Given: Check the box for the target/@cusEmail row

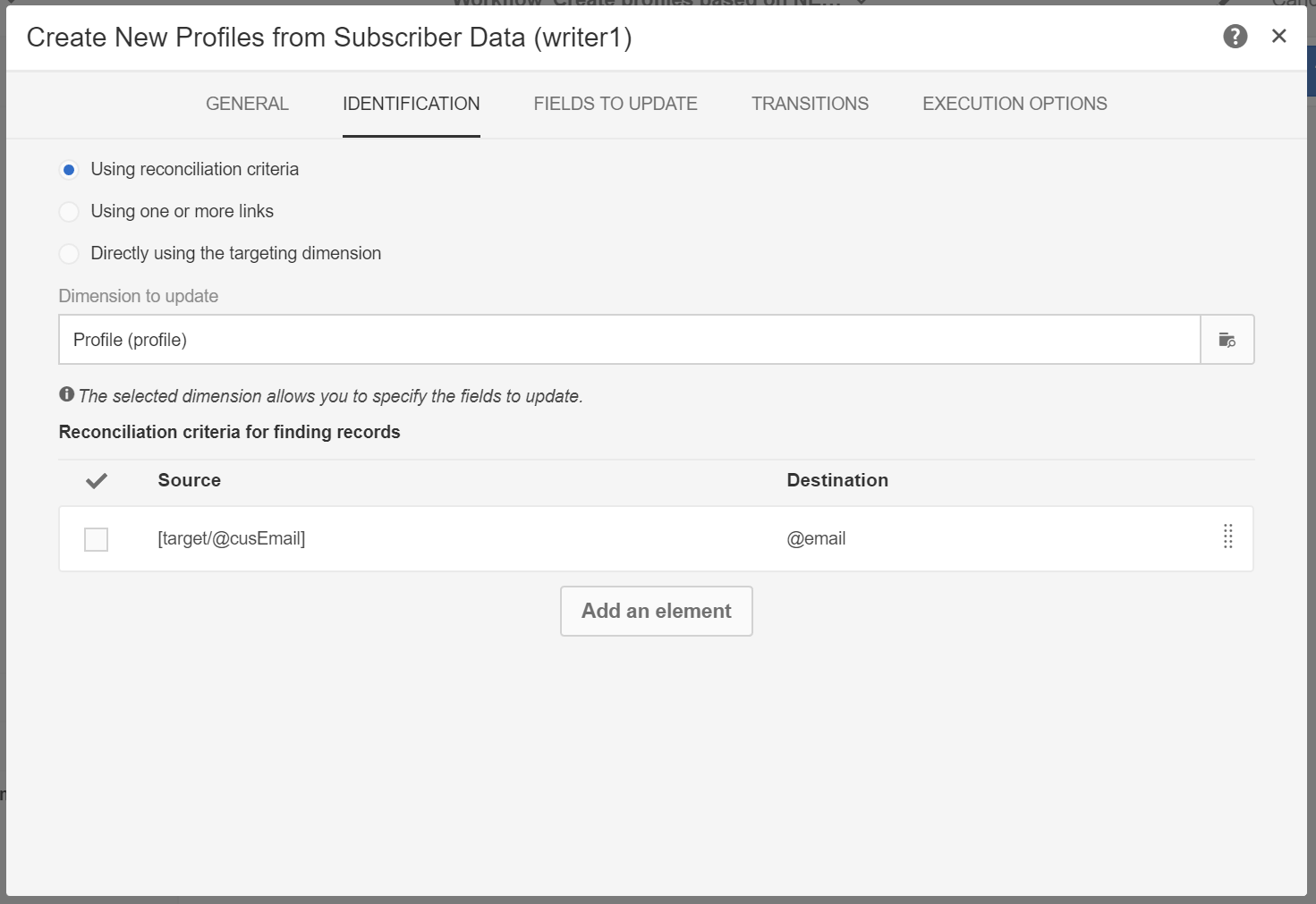Looking at the screenshot, I should 97,539.
